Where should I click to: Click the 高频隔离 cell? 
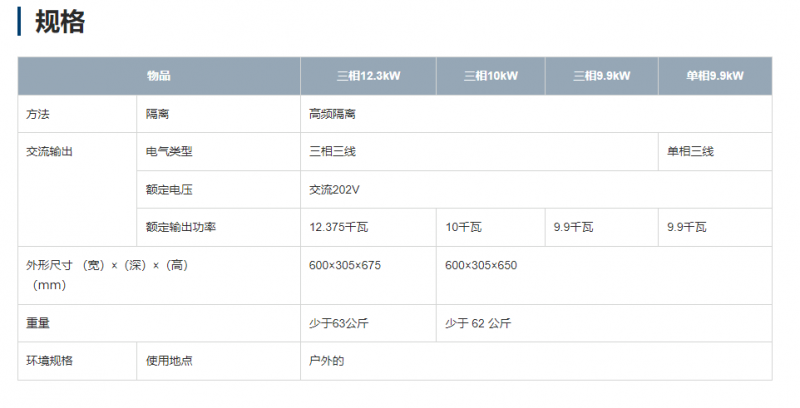pos(333,114)
